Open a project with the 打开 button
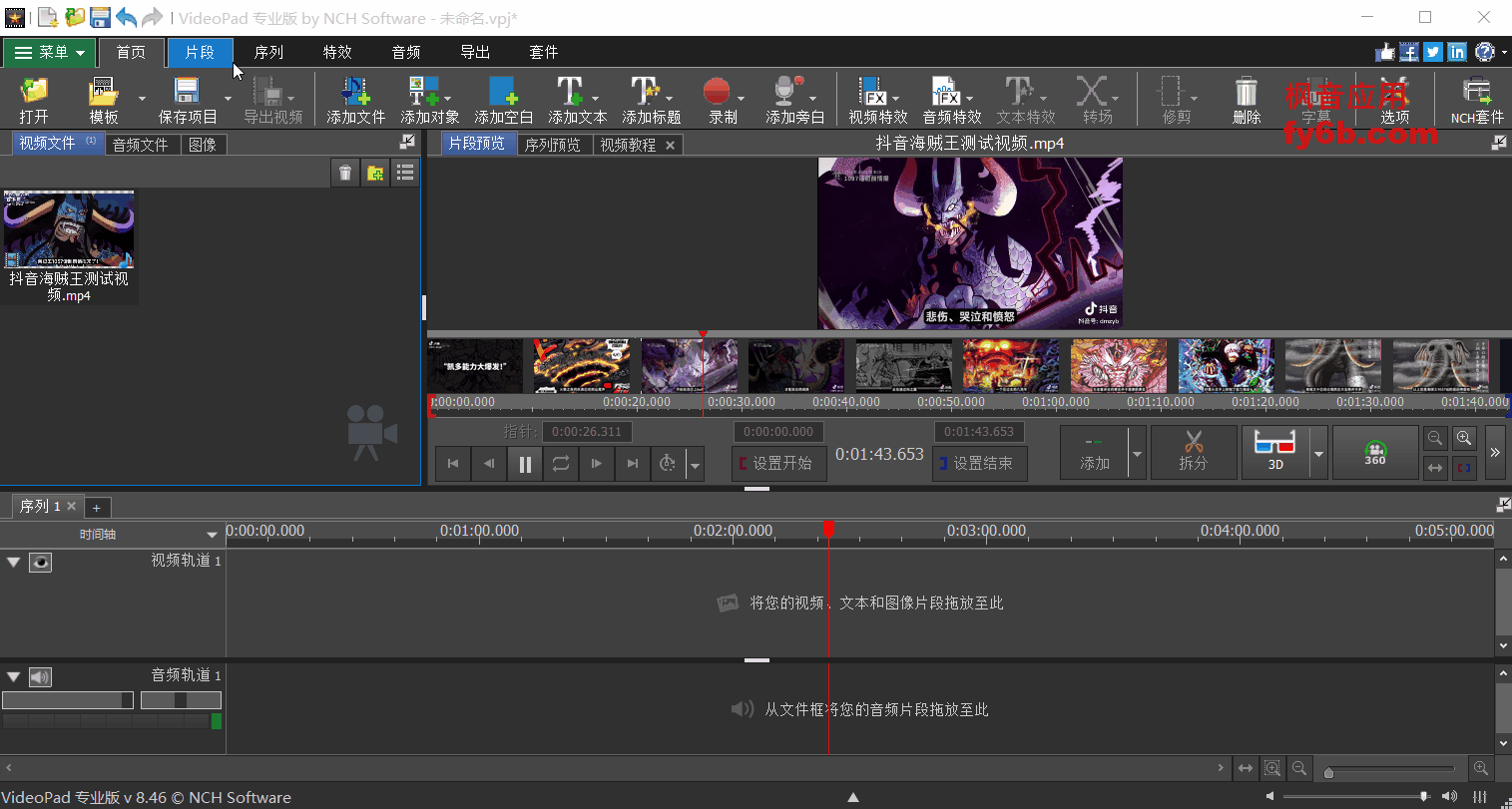This screenshot has height=809, width=1512. click(x=33, y=100)
